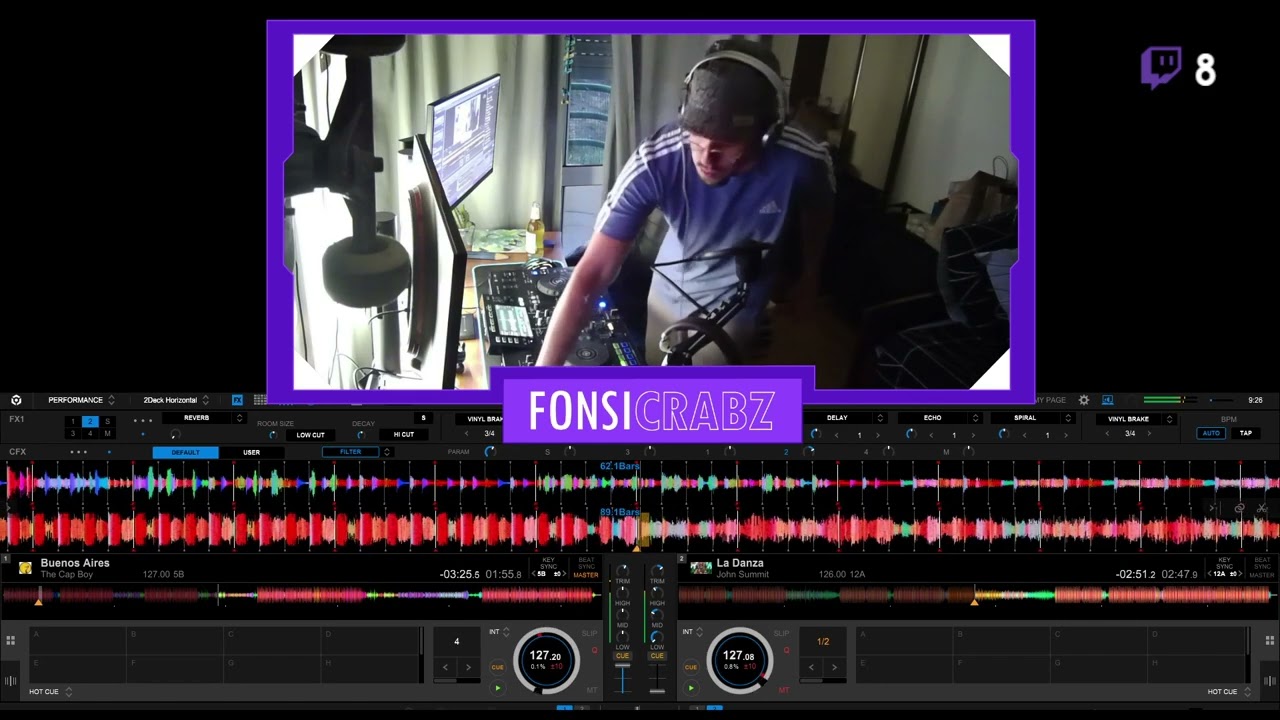Enable SLIP mode on deck 2
The height and width of the screenshot is (720, 1280).
[781, 633]
